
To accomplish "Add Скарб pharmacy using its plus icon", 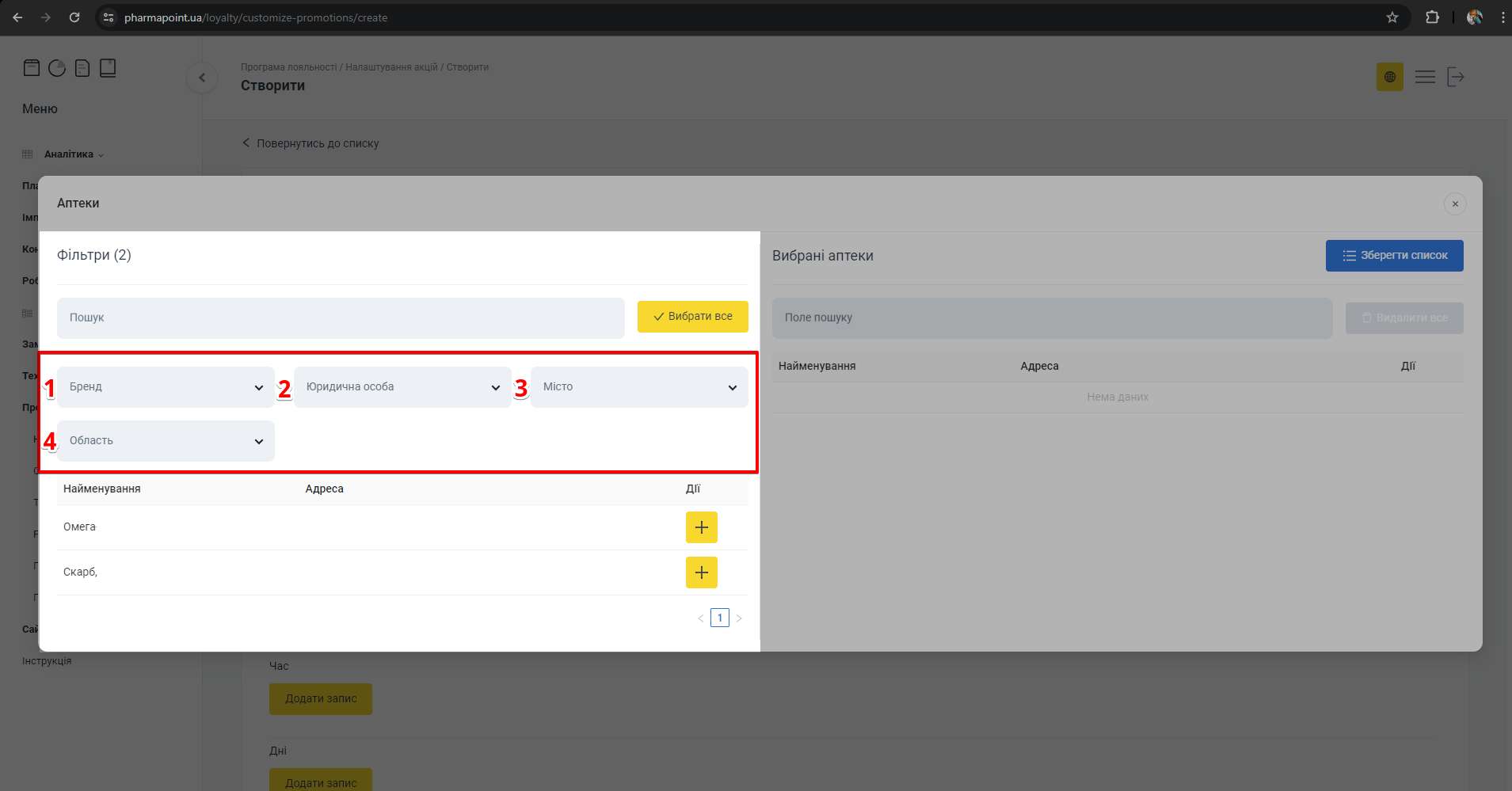I will (701, 572).
